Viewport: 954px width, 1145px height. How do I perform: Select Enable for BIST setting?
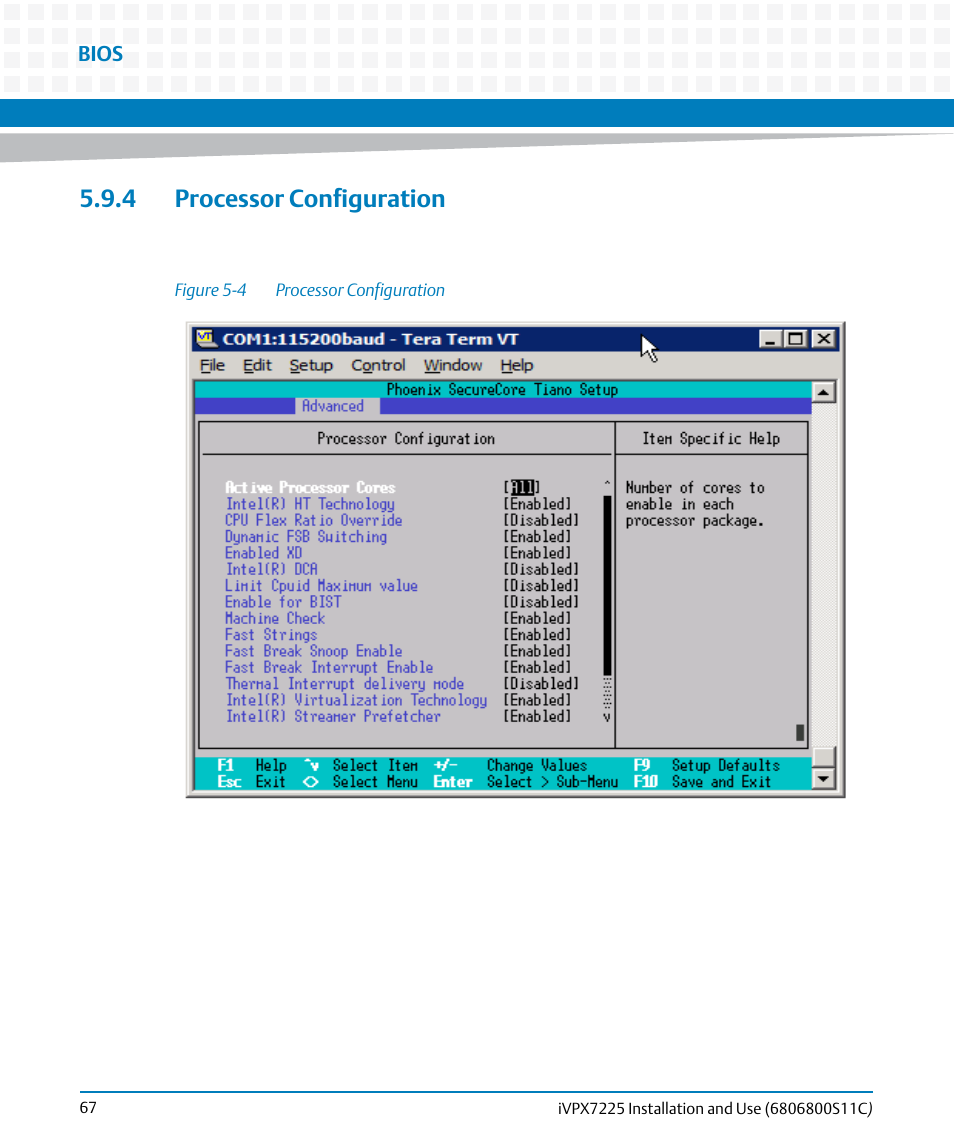tap(283, 602)
